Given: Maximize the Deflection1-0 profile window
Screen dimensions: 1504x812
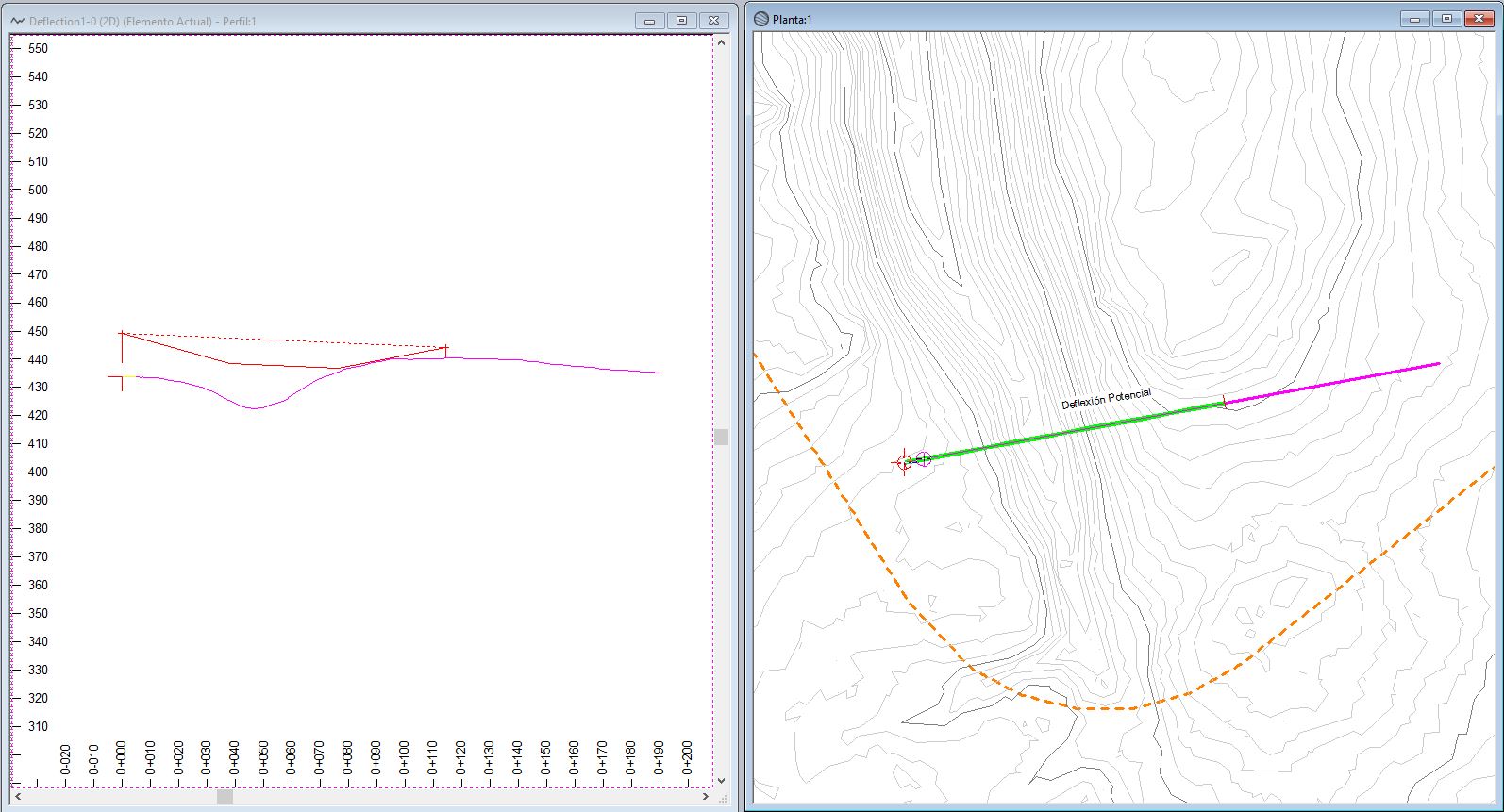Looking at the screenshot, I should click(x=681, y=21).
